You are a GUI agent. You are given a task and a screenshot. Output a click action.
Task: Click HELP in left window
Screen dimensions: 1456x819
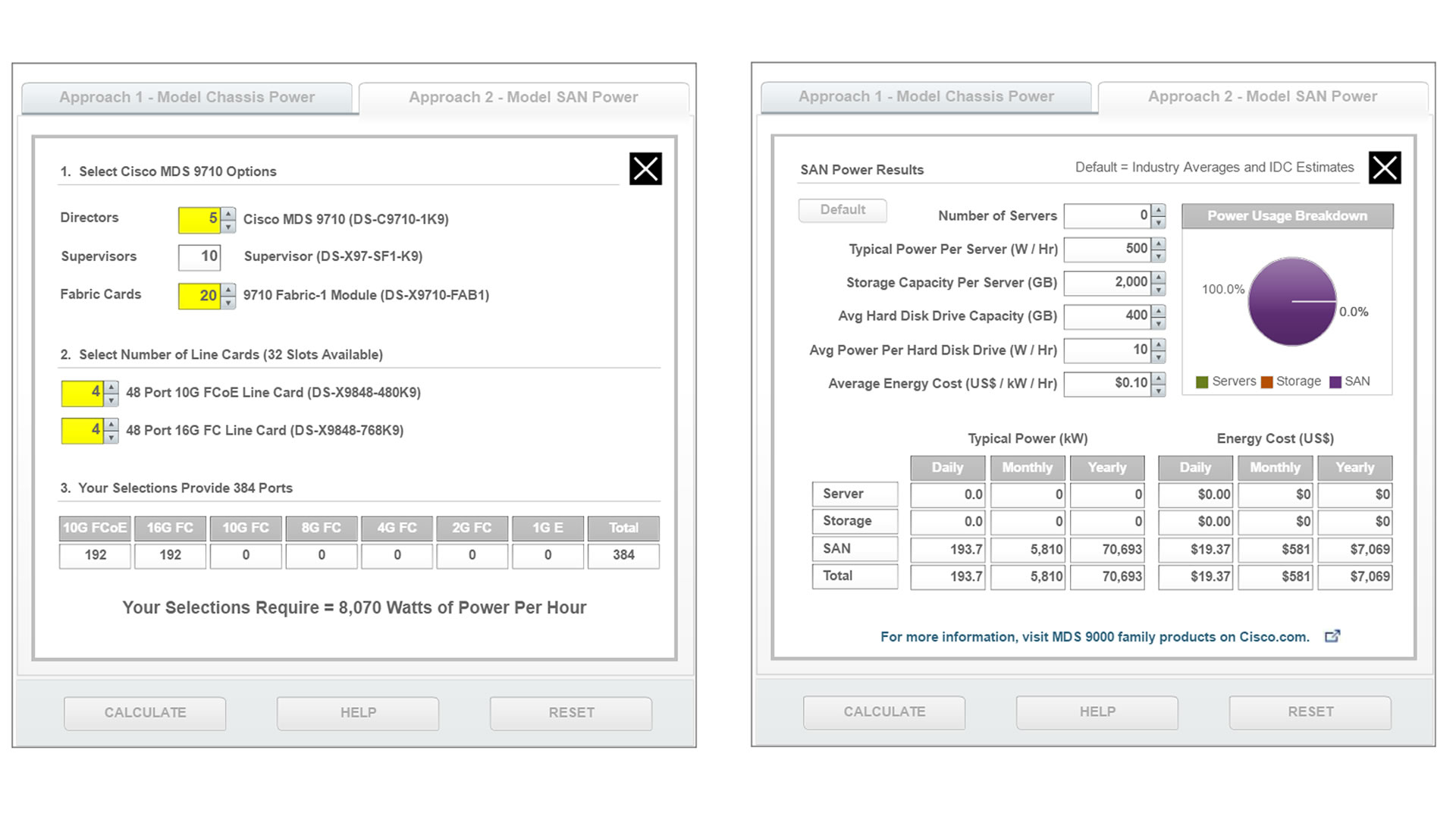click(358, 713)
